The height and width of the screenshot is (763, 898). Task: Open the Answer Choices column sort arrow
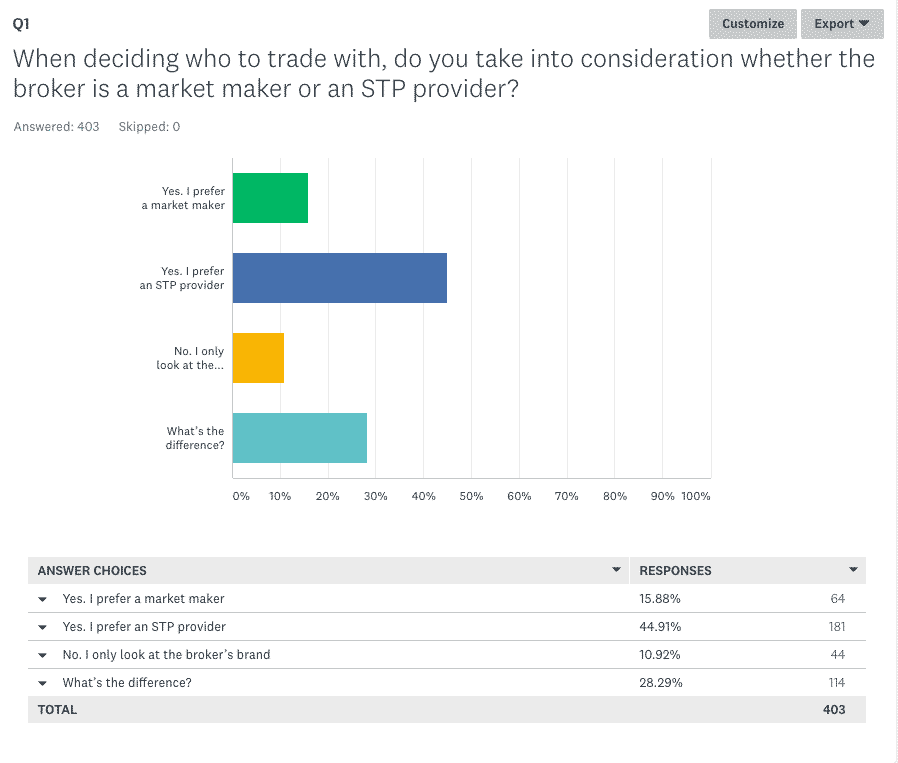point(616,570)
